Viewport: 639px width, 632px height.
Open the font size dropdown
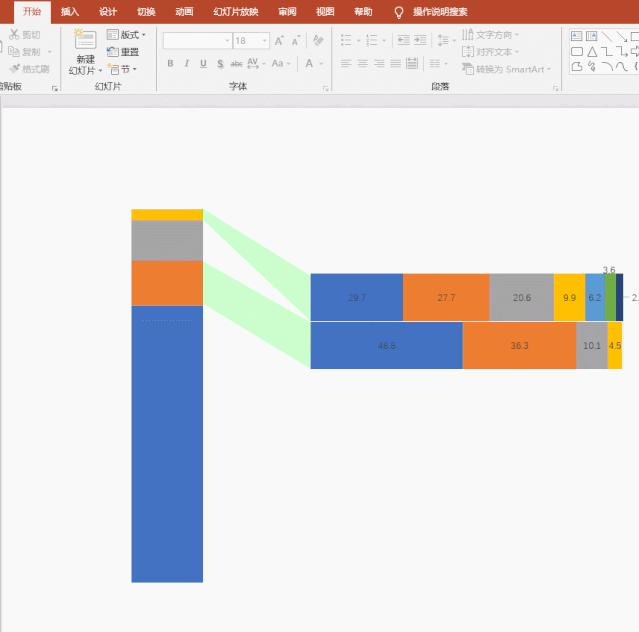[x=264, y=41]
